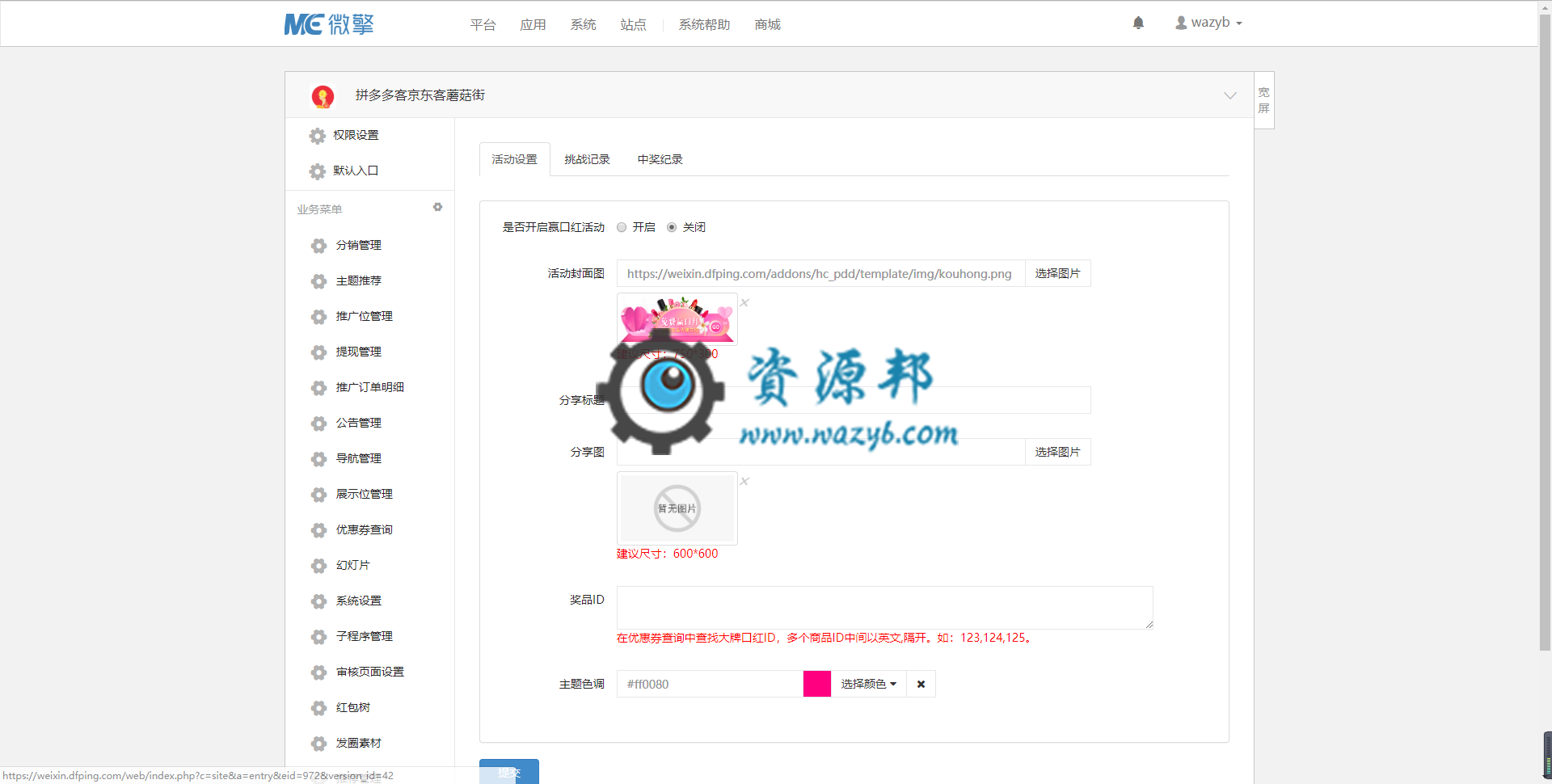Open the 系统帮助 menu item

pyautogui.click(x=704, y=25)
